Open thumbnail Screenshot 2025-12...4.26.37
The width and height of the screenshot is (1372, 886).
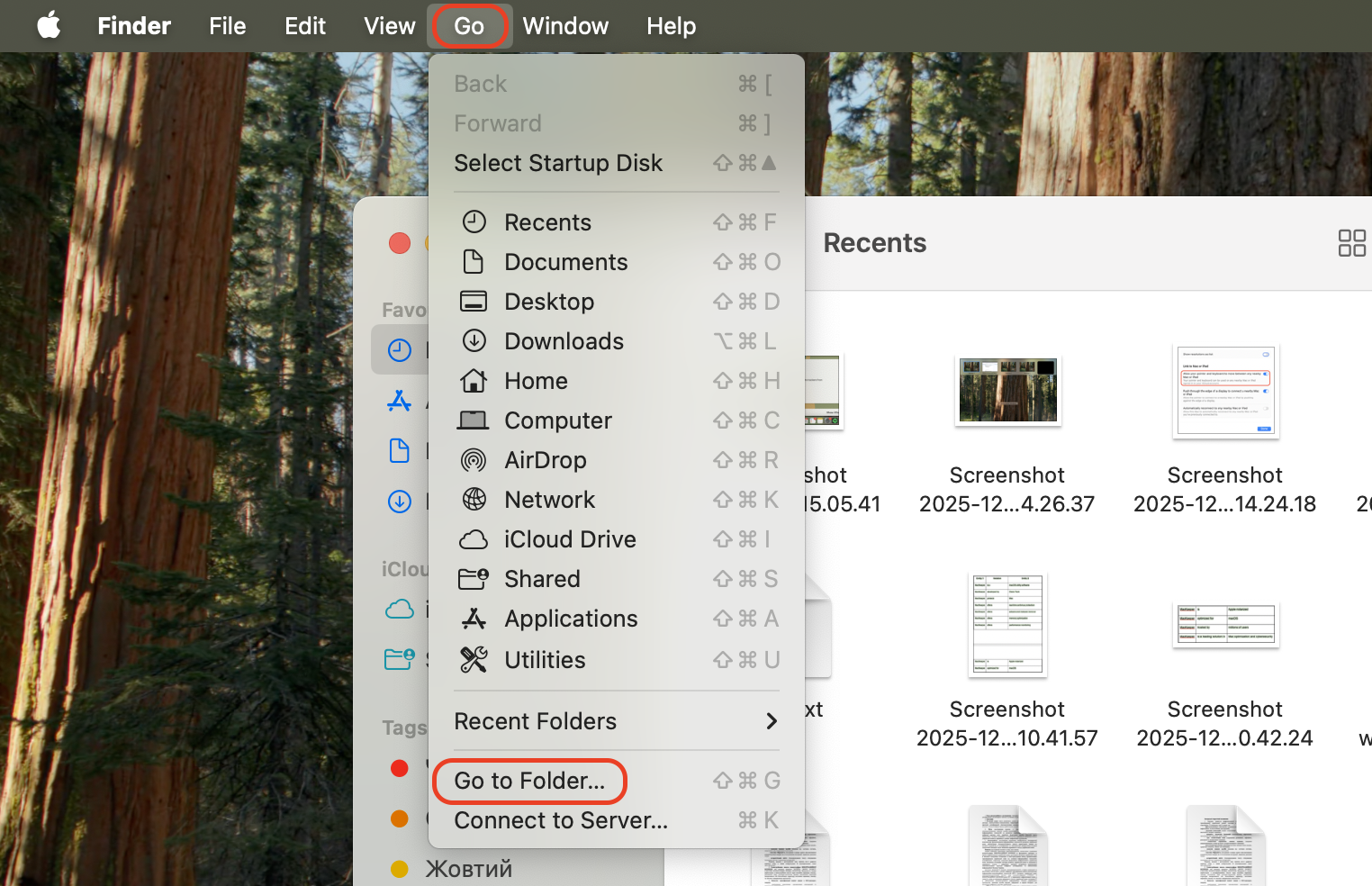1007,391
